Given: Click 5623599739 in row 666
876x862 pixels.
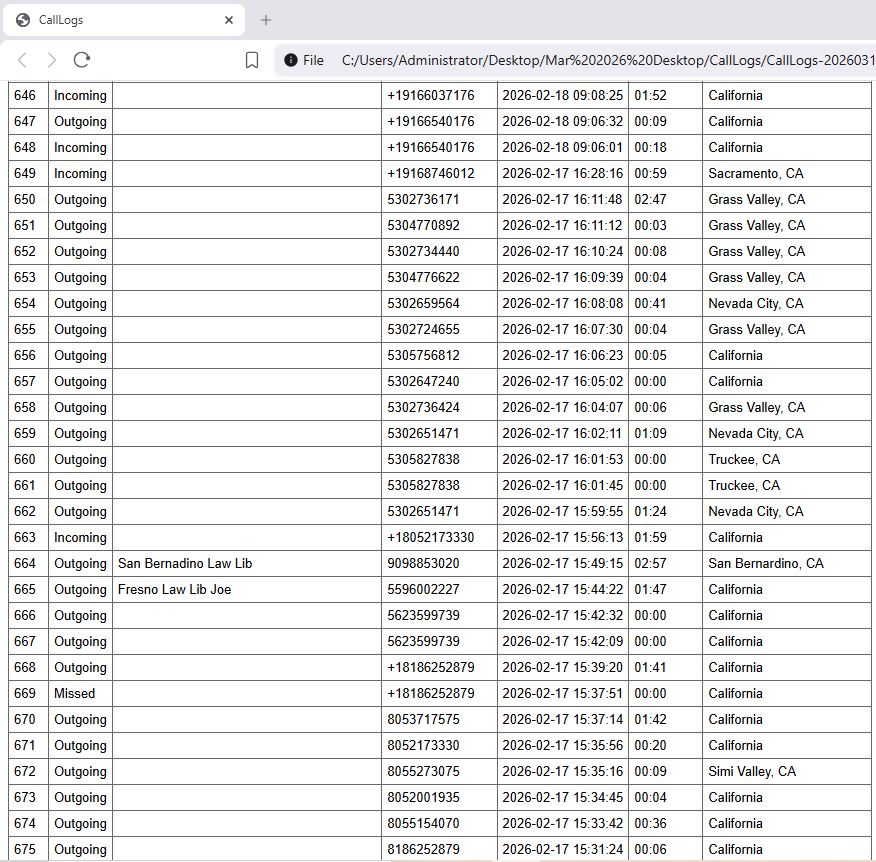Looking at the screenshot, I should [423, 616].
